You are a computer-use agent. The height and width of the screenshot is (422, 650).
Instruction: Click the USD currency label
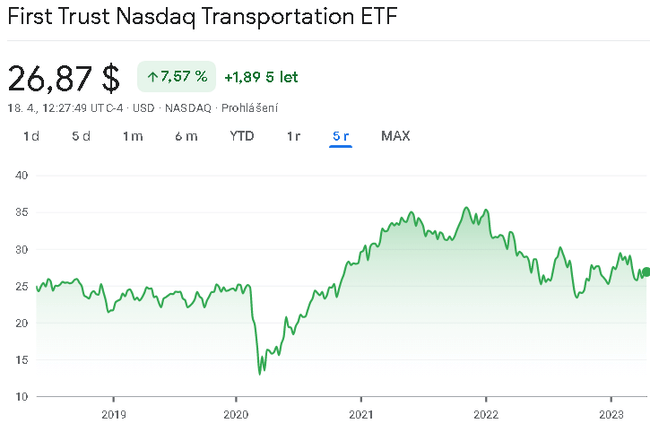144,108
